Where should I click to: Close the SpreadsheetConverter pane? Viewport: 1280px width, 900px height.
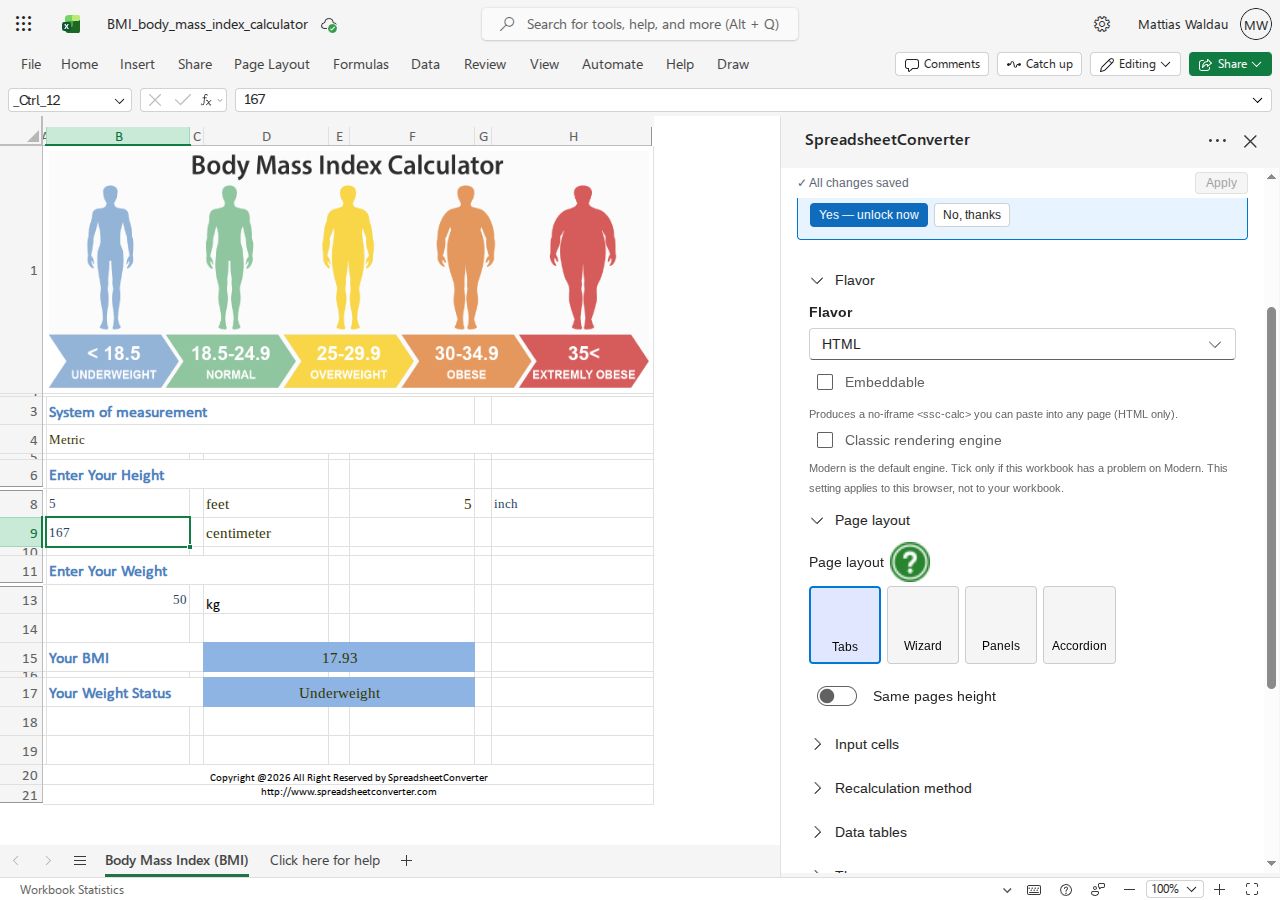[x=1250, y=141]
